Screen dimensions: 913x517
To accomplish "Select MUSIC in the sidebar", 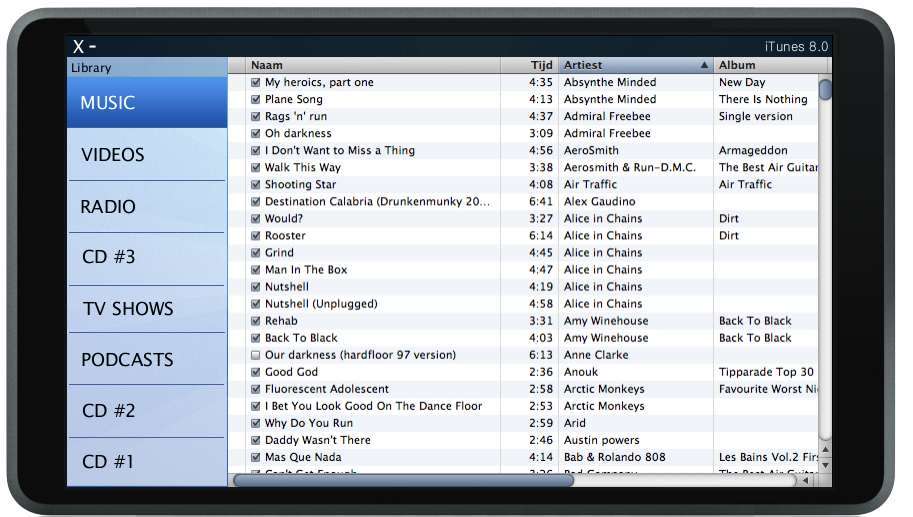I will tap(147, 102).
